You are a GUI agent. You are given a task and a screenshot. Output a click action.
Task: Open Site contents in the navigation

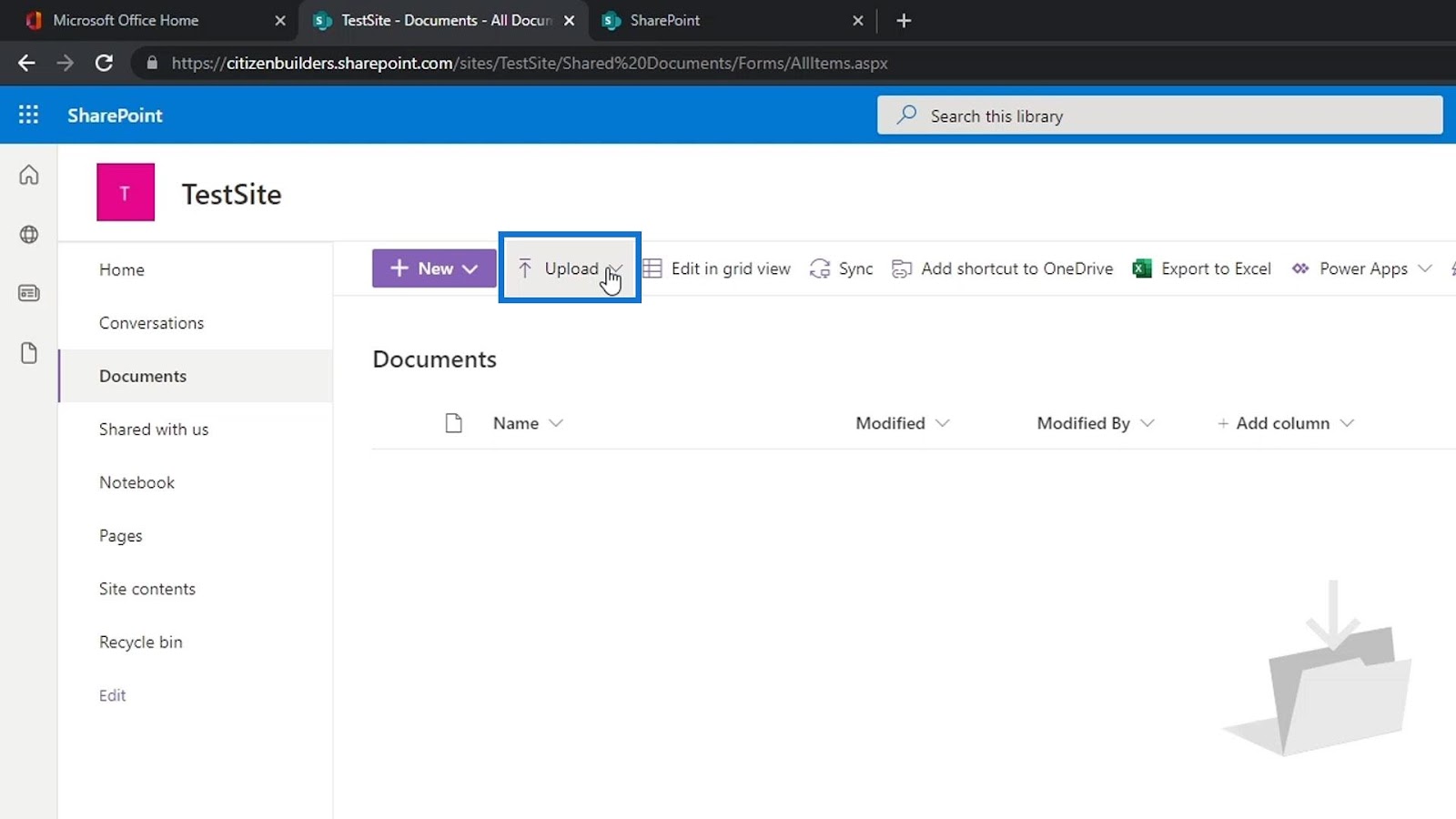tap(147, 589)
